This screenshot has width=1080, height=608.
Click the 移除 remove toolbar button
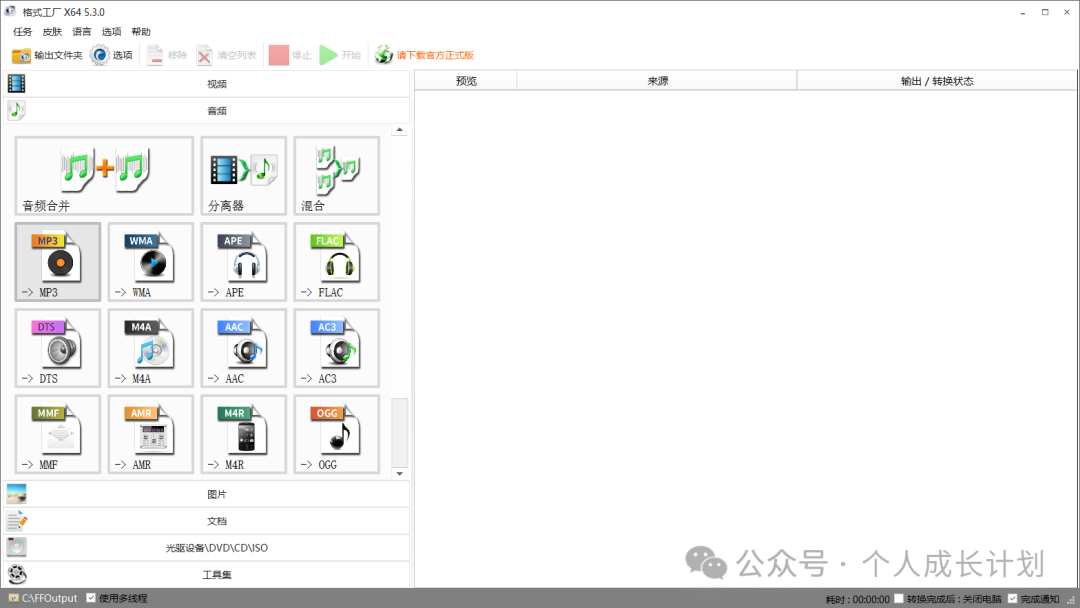pyautogui.click(x=167, y=55)
